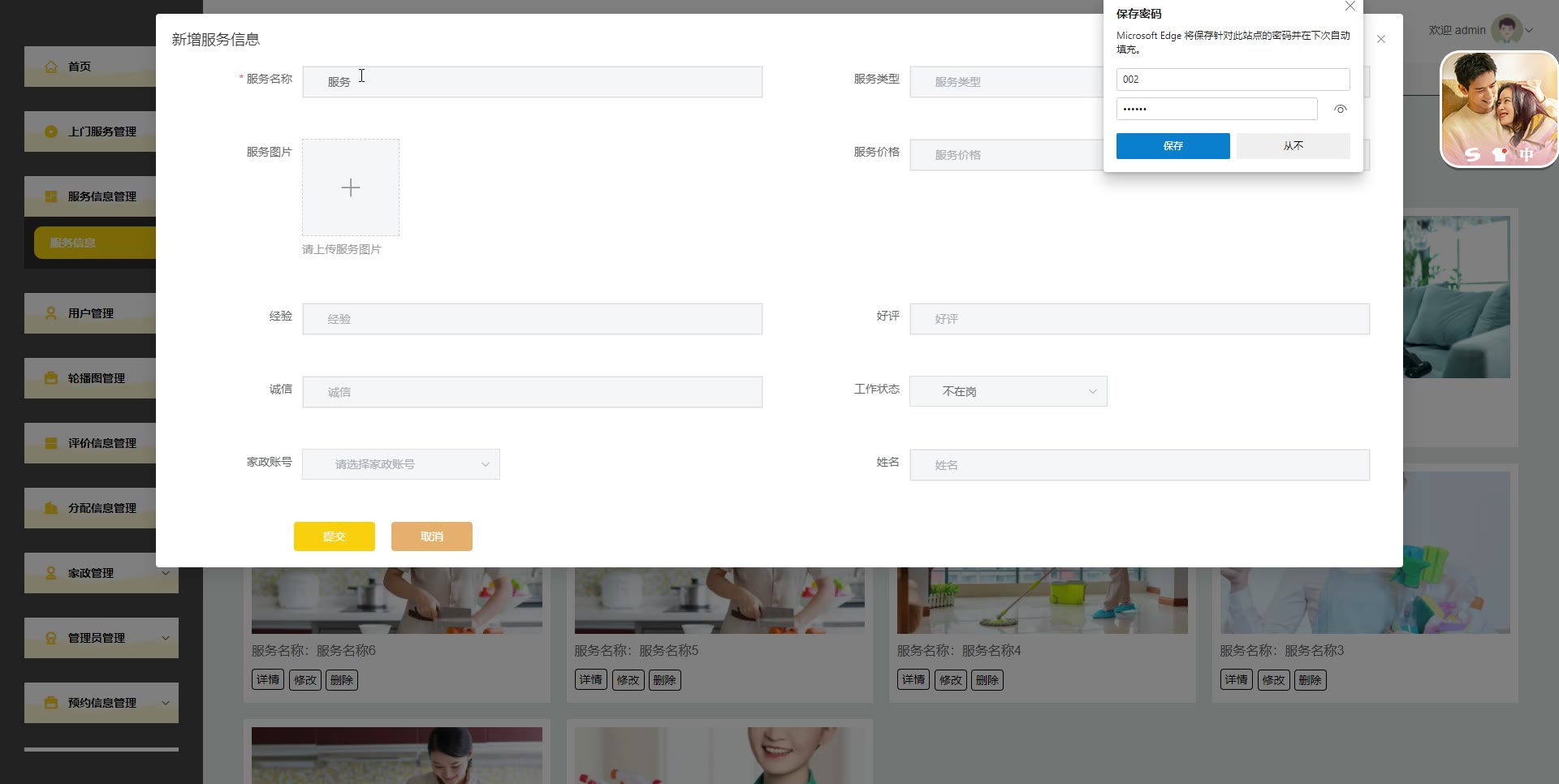Click the 用户管理 person icon
Screen dimensions: 1559x784
point(51,313)
